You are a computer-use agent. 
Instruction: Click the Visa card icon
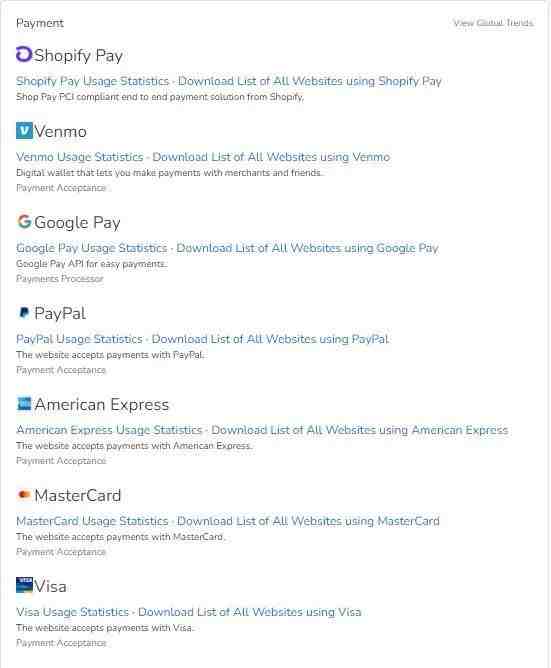[x=24, y=585]
